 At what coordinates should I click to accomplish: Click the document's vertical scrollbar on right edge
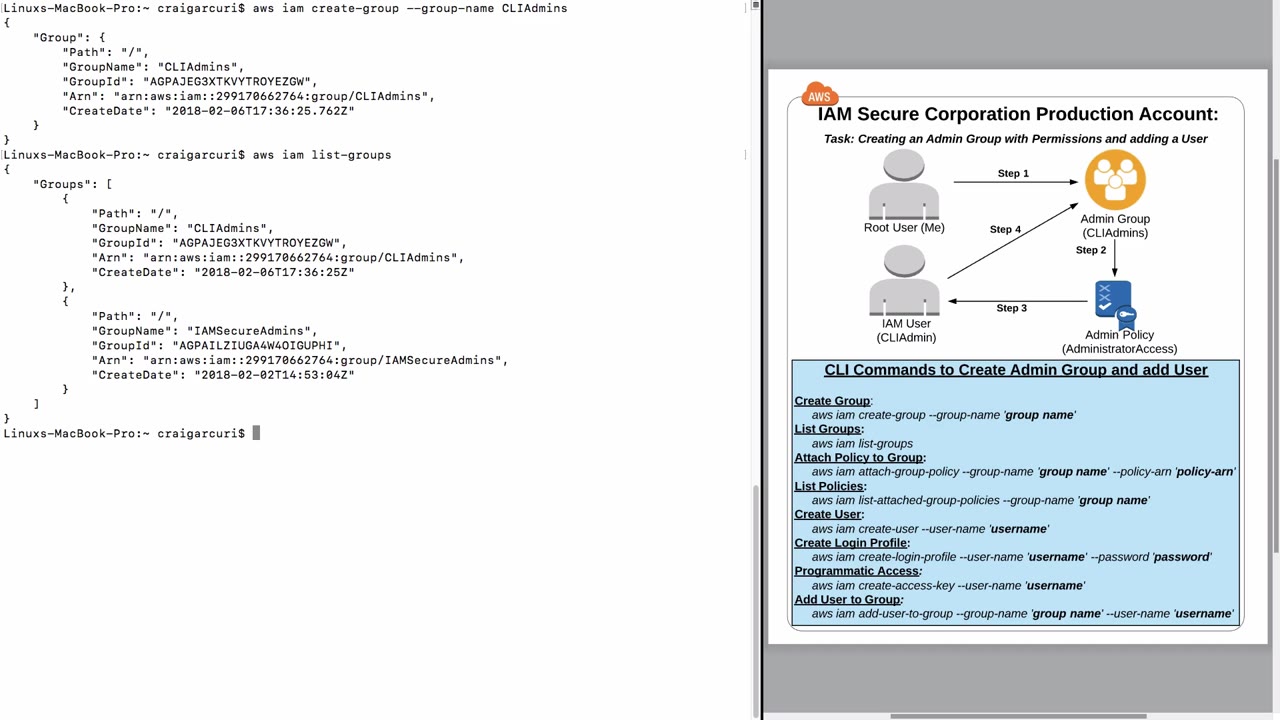click(x=1275, y=355)
